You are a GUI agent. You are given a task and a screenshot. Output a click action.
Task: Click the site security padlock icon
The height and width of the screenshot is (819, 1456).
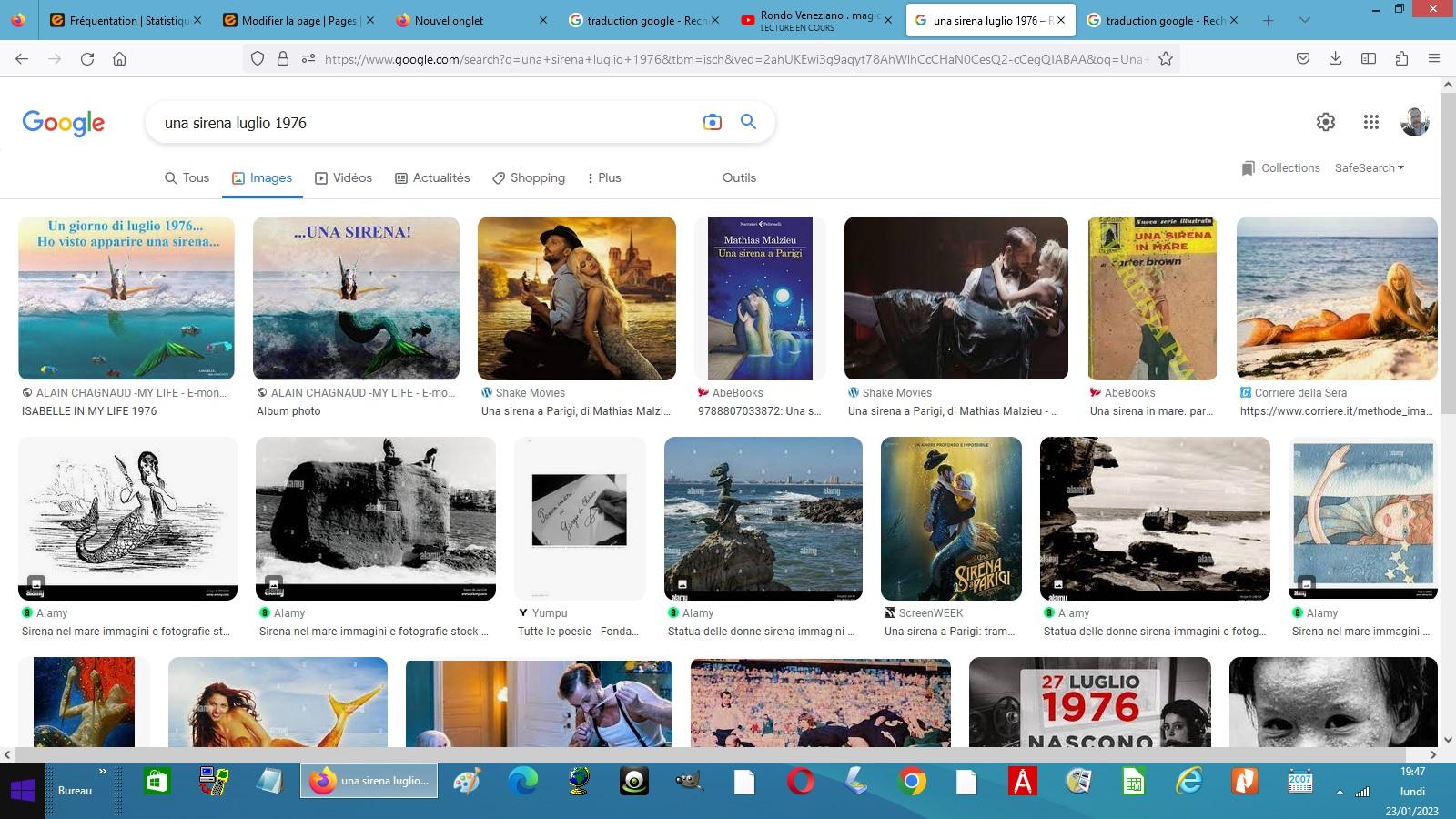283,58
